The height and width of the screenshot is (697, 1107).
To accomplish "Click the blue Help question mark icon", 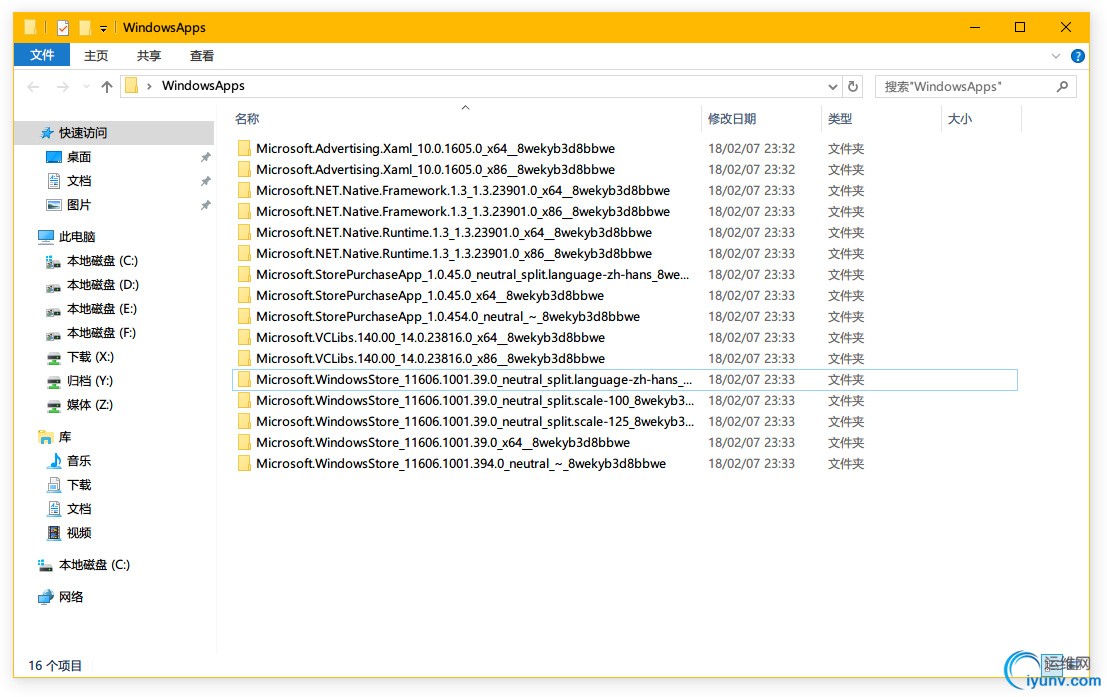I will pos(1078,56).
